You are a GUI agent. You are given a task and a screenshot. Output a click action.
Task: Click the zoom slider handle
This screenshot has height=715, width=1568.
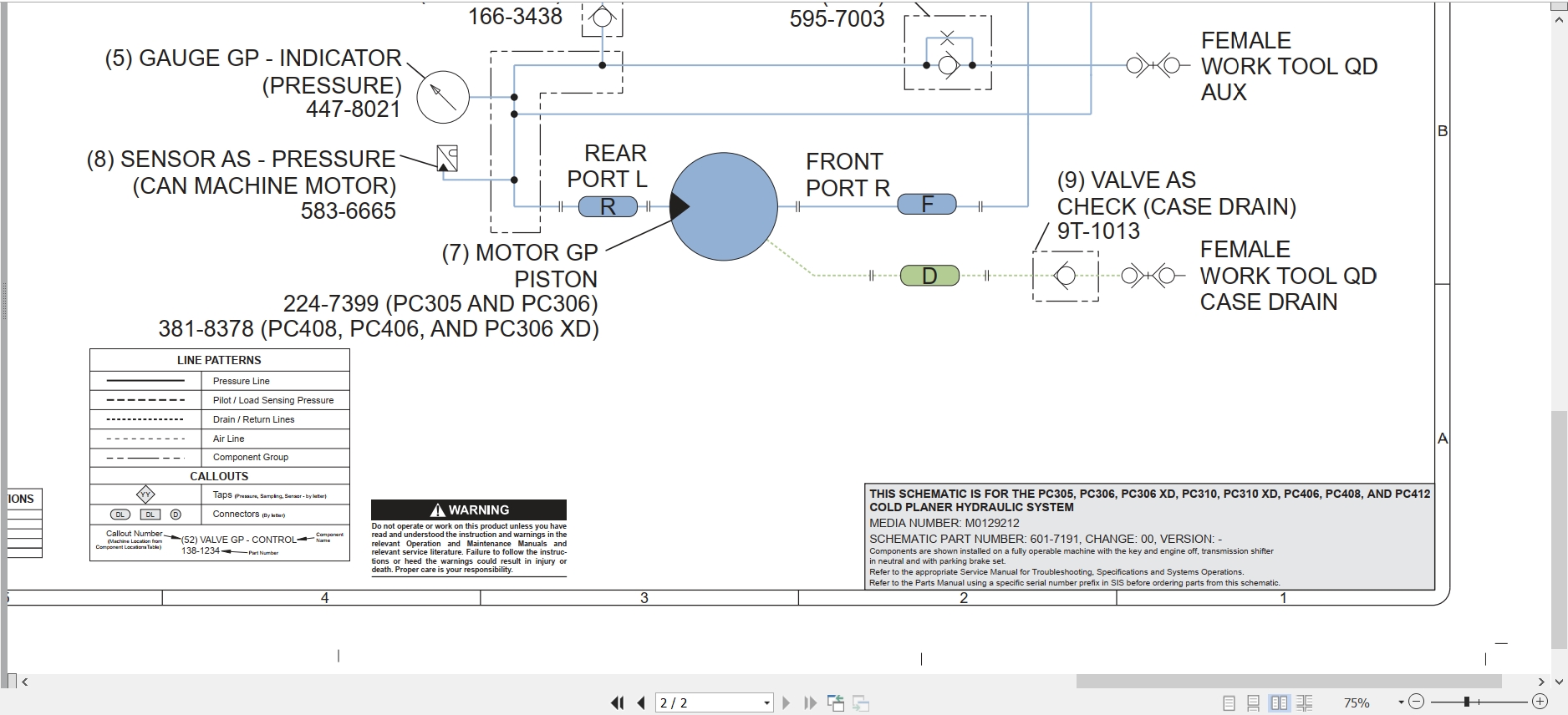[1467, 702]
